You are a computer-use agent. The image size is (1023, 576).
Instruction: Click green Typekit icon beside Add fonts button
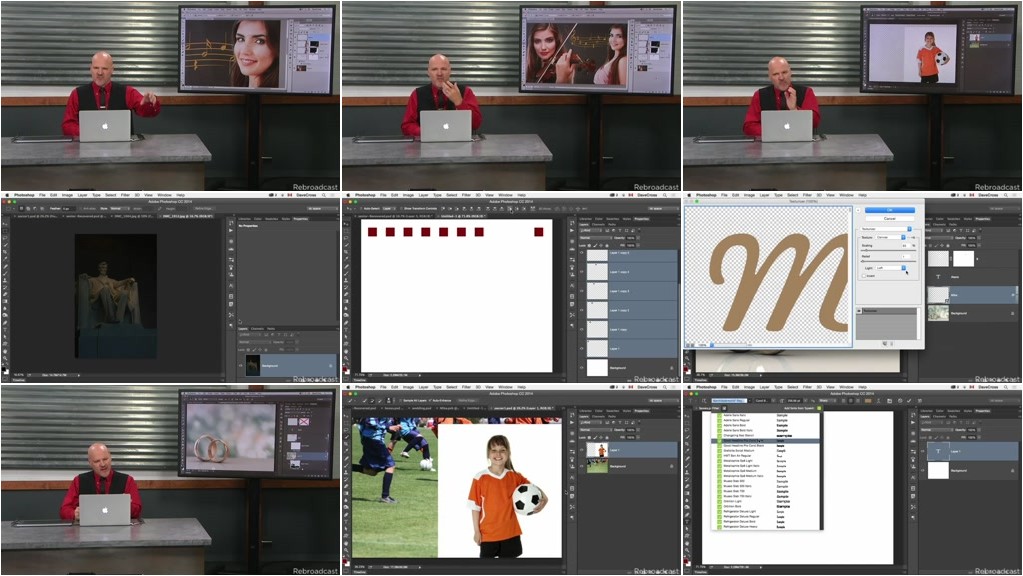(x=819, y=408)
